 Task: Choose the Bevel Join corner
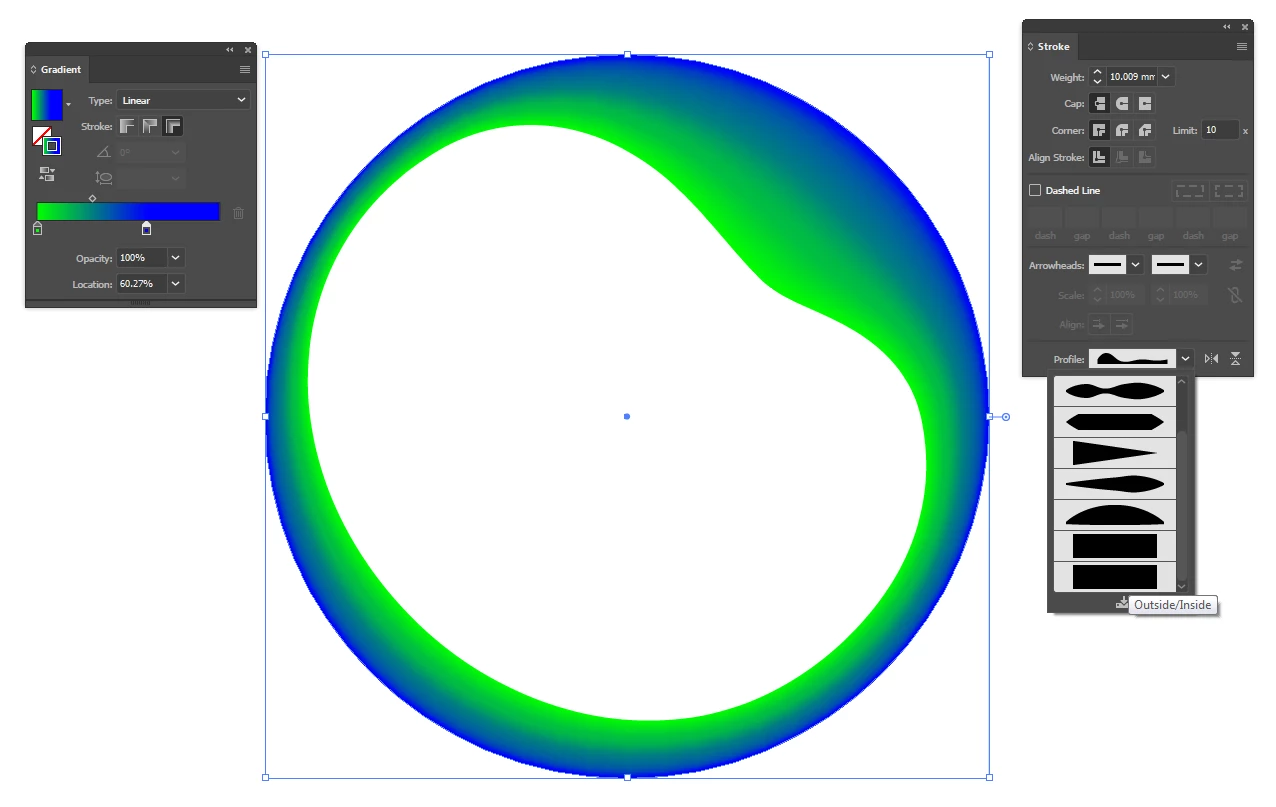point(1145,130)
